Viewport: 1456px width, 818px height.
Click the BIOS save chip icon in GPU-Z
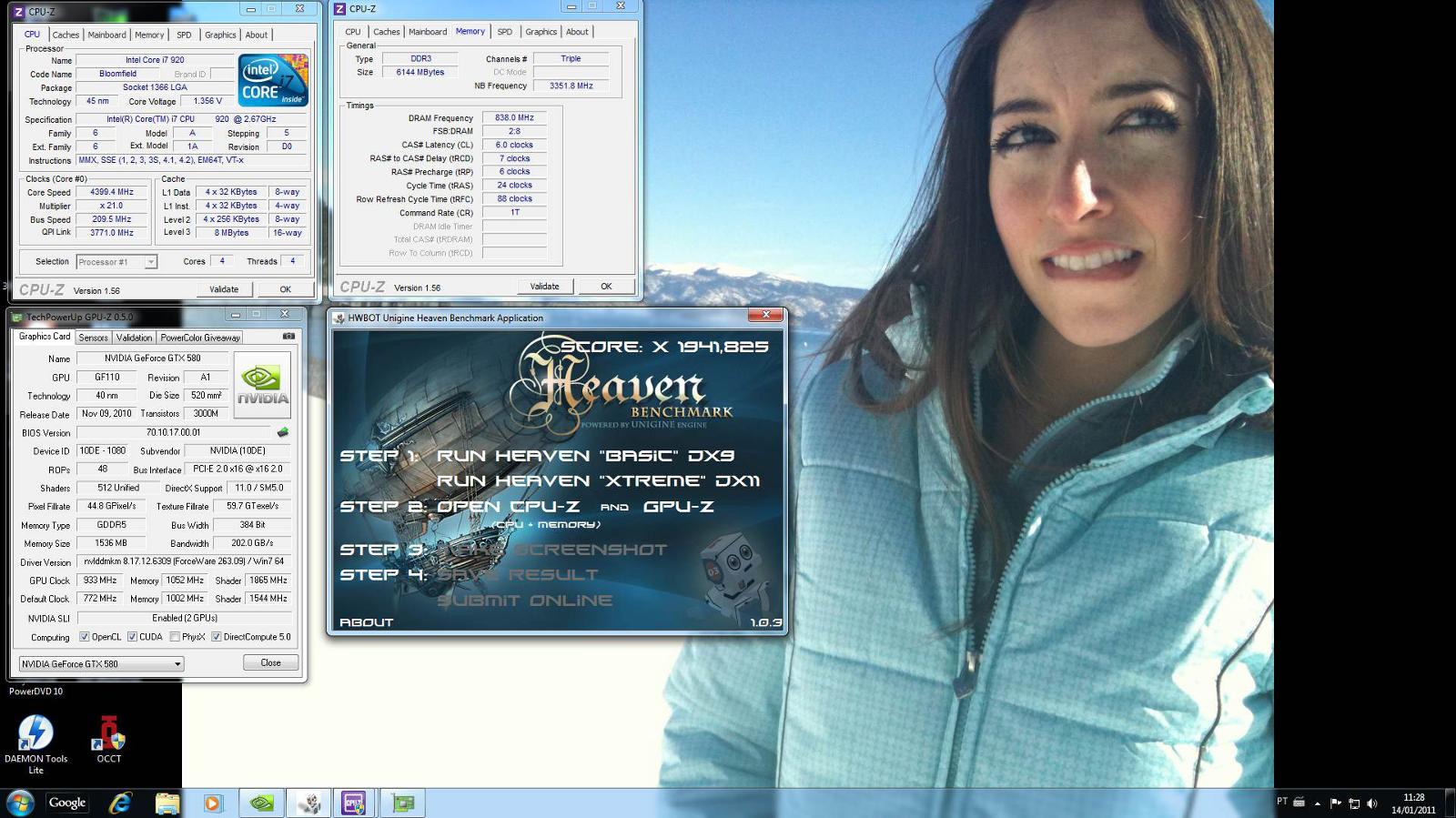[x=283, y=432]
